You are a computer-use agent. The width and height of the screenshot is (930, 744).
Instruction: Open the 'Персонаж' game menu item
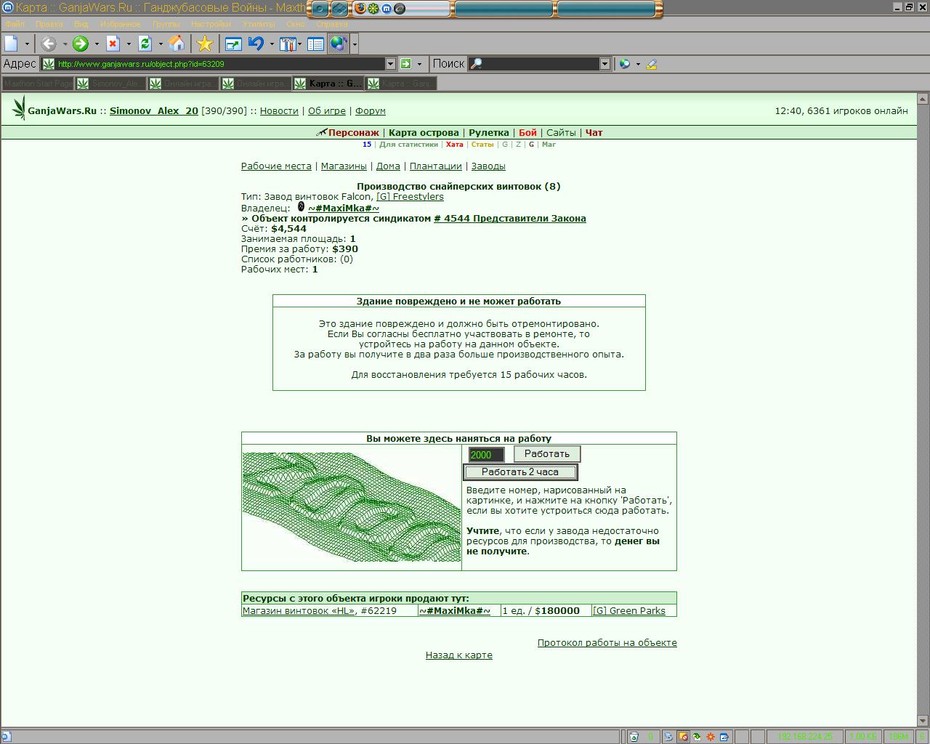click(353, 133)
